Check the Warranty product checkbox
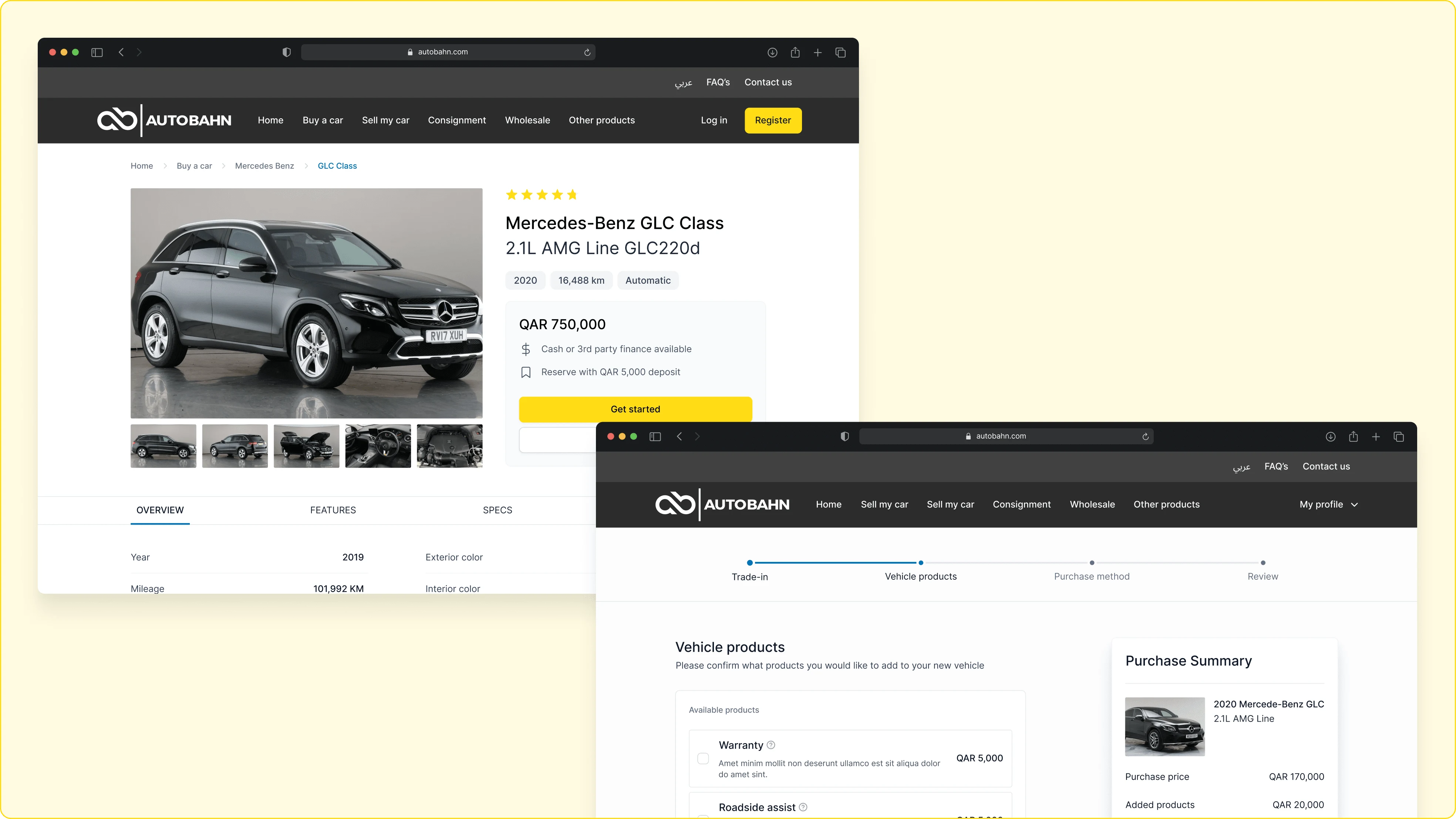Image resolution: width=1456 pixels, height=819 pixels. (x=703, y=759)
